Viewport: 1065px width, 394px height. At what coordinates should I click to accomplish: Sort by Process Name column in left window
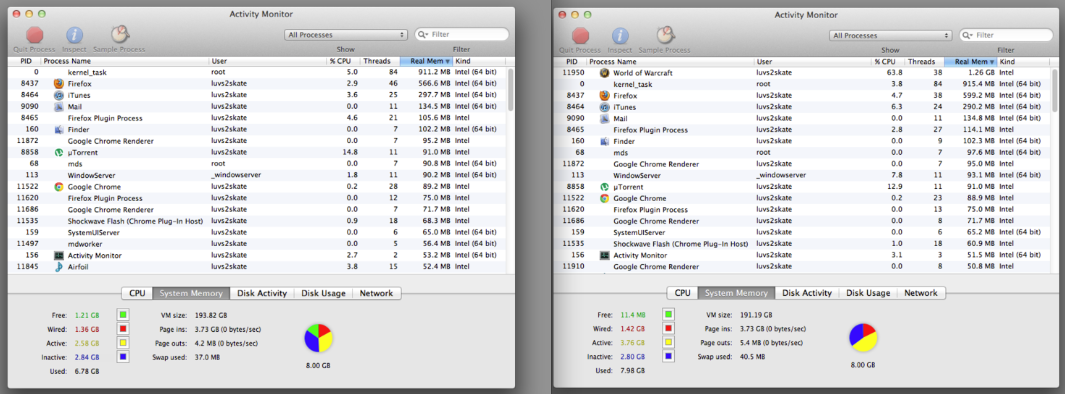point(125,61)
